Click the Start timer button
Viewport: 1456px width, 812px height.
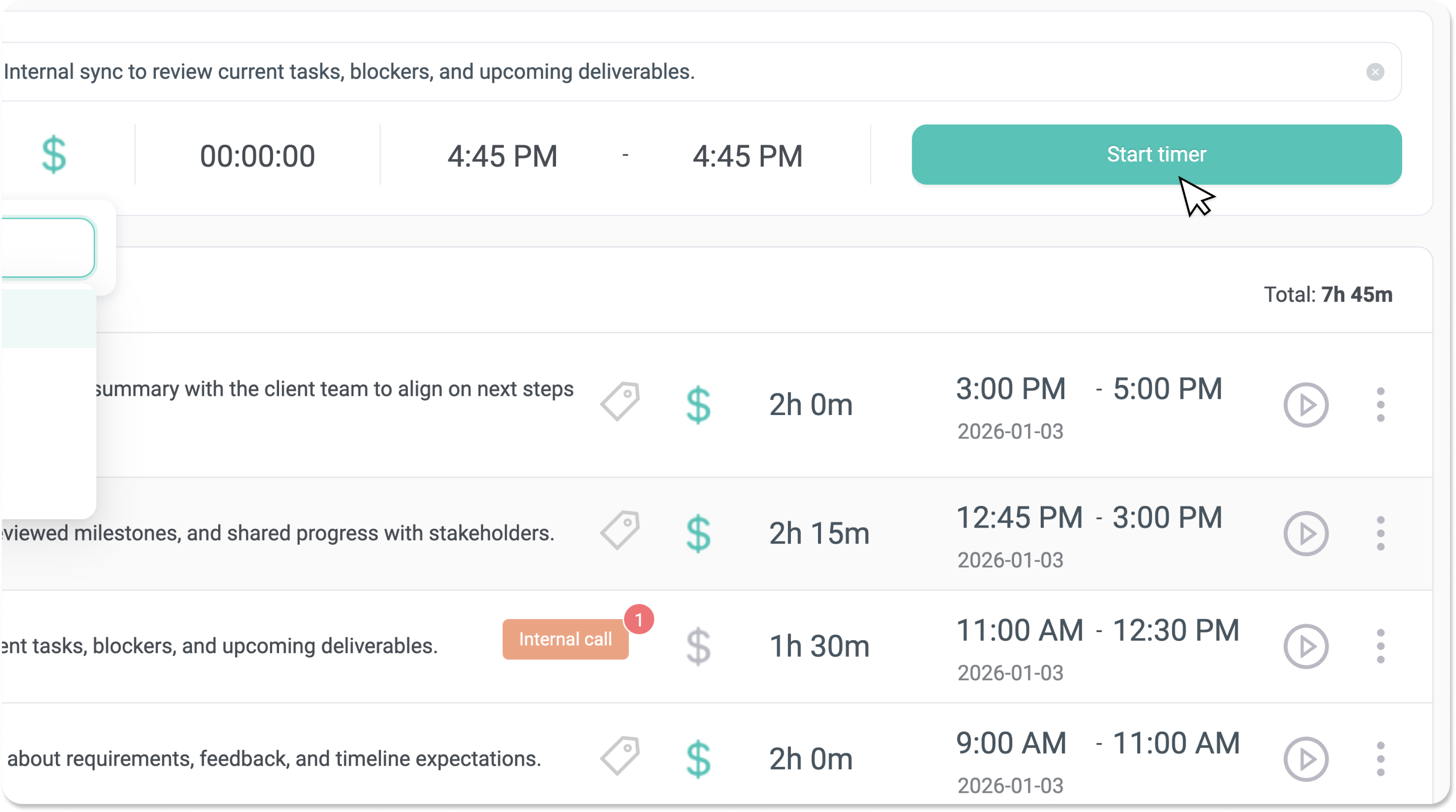pyautogui.click(x=1156, y=154)
